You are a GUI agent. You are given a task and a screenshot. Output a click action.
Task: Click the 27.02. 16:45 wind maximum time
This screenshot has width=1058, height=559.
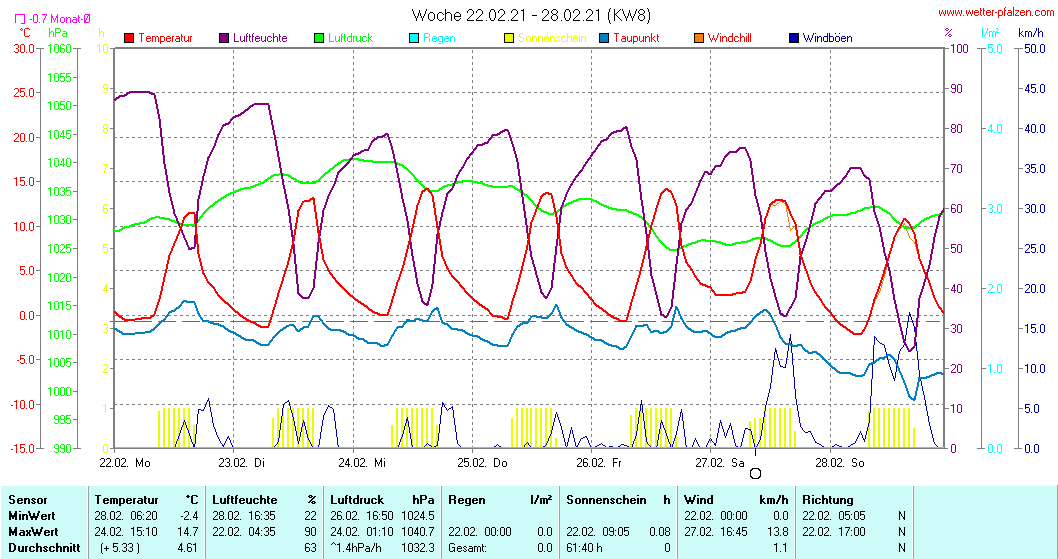click(x=715, y=532)
